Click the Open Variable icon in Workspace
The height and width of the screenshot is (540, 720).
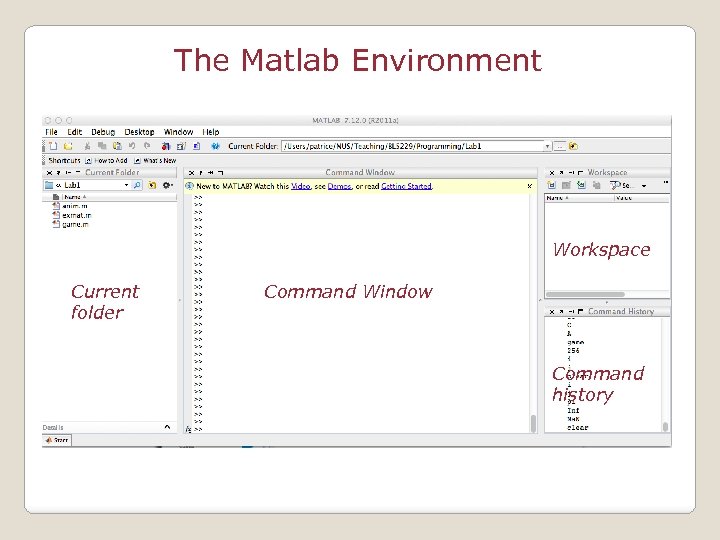(x=566, y=185)
